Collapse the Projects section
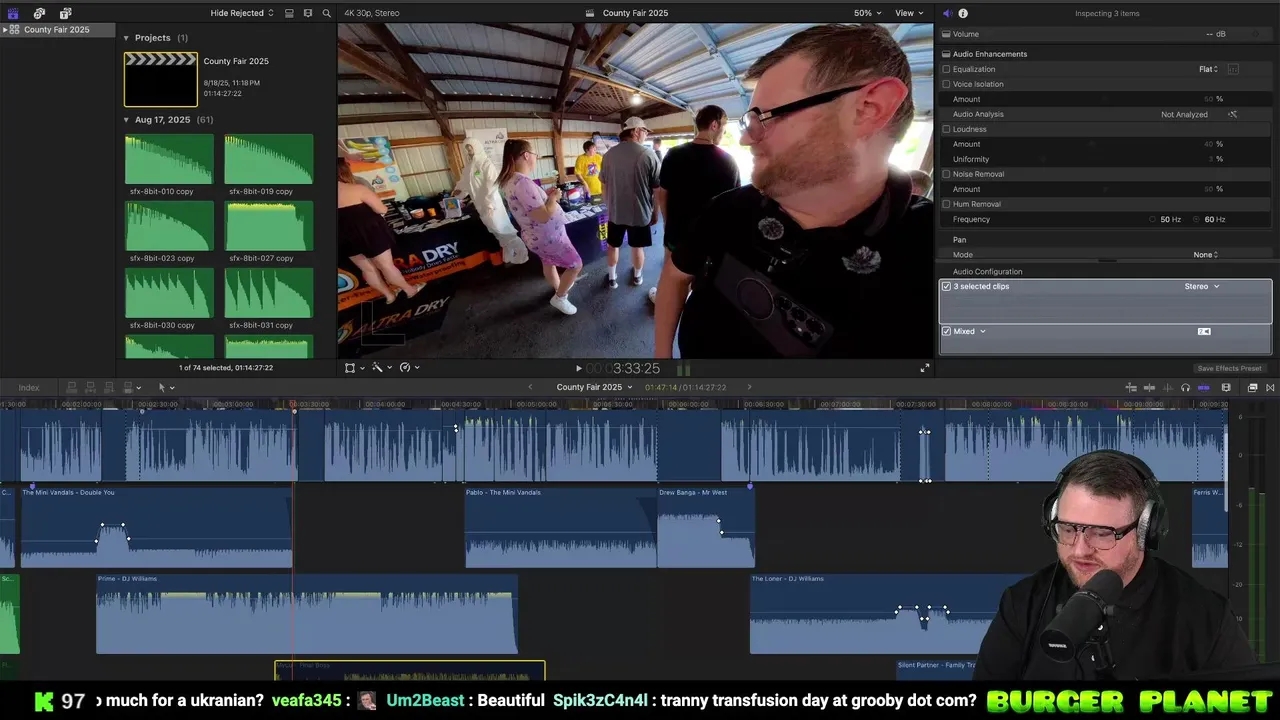This screenshot has width=1280, height=720. pyautogui.click(x=127, y=38)
